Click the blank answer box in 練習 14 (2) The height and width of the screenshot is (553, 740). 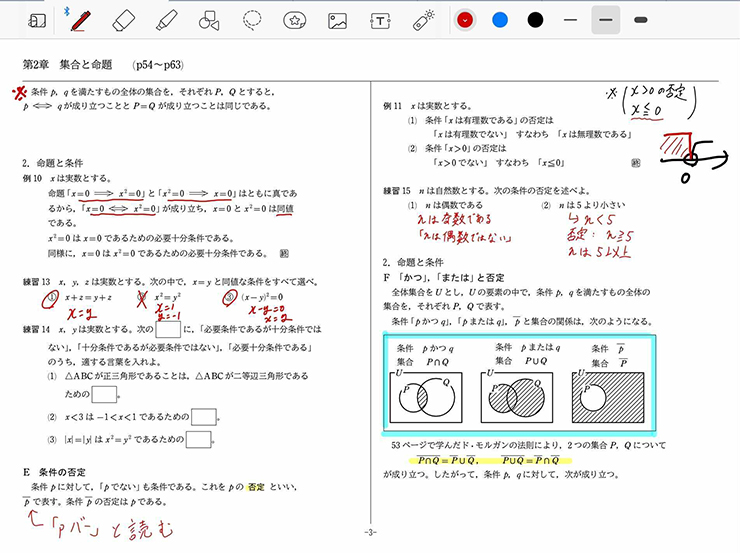[x=203, y=417]
